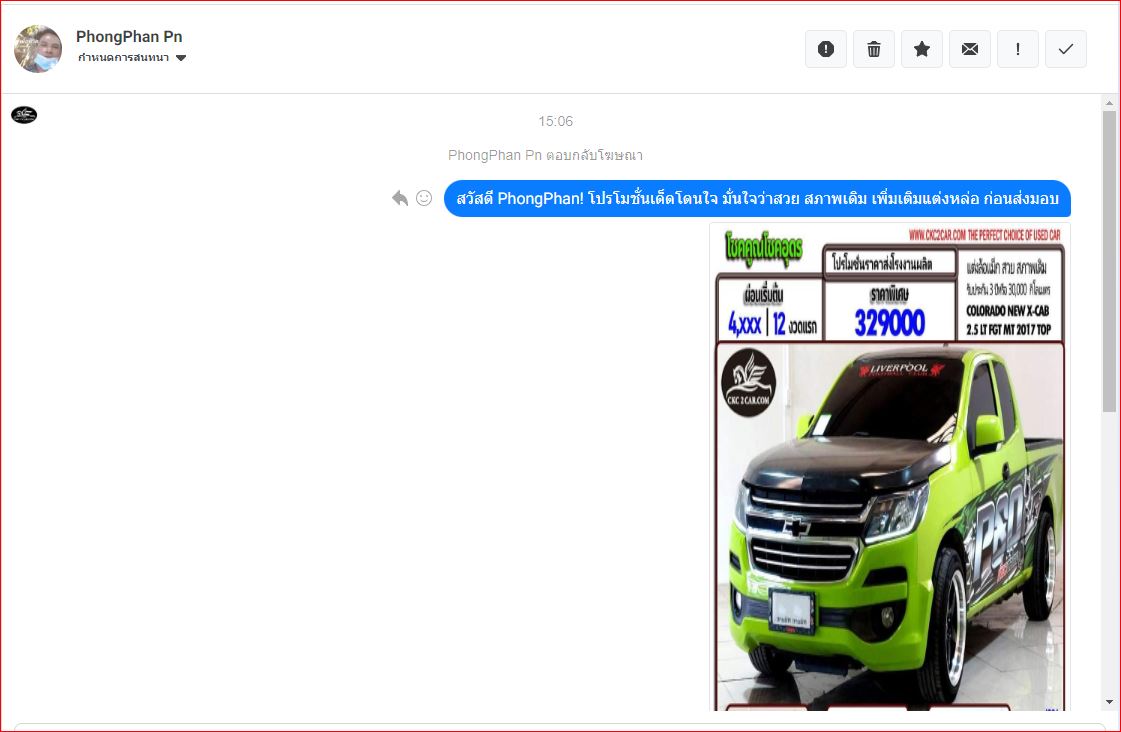Flag conversation with exclamation mark icon

[x=1017, y=49]
